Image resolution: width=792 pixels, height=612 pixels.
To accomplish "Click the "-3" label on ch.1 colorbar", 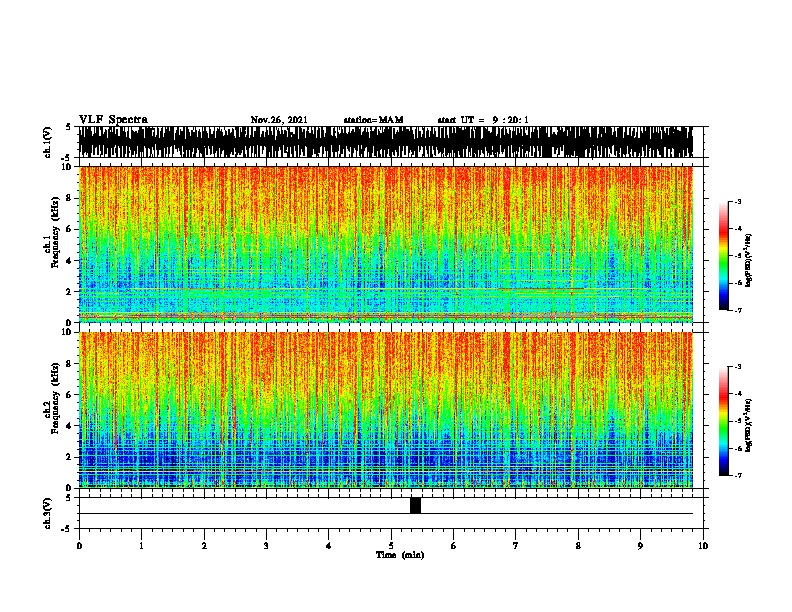I will pos(738,201).
